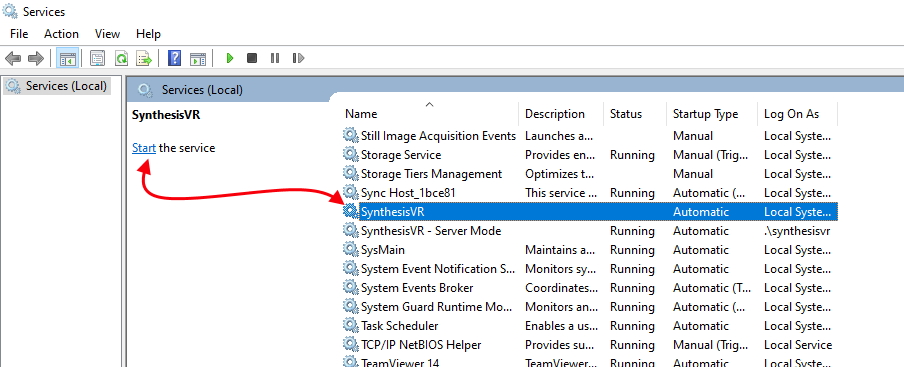Open the Help menu
Viewport: 904px width, 367px height.
tap(148, 34)
